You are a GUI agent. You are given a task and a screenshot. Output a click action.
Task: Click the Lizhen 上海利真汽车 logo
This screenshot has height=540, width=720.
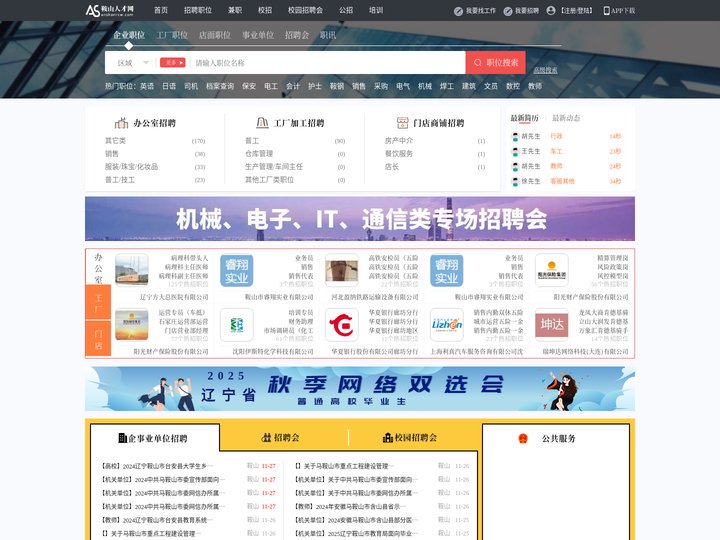446,325
